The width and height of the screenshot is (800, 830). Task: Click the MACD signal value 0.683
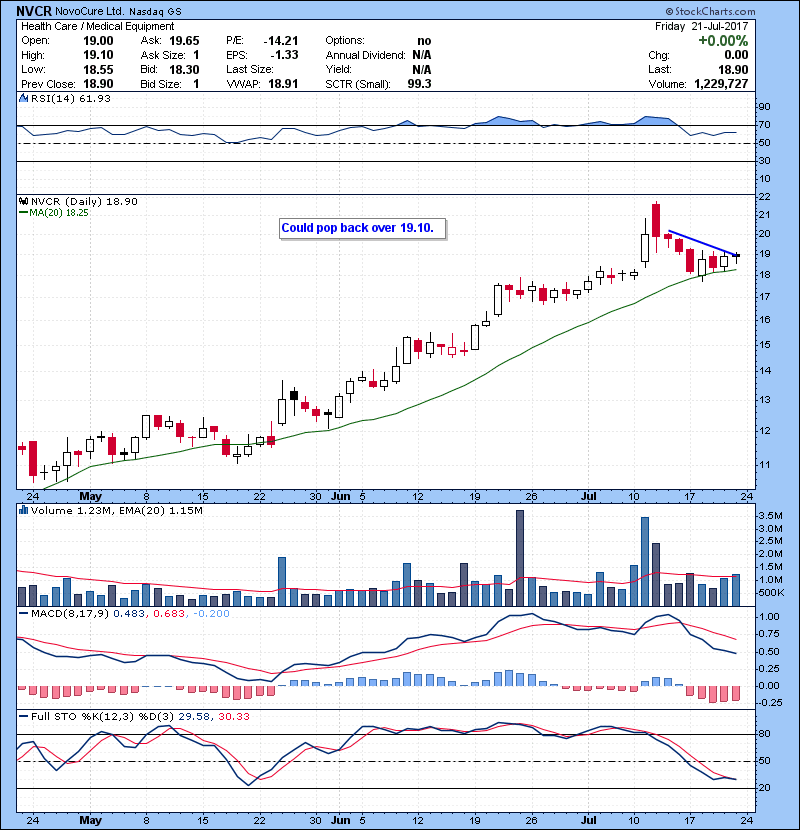(168, 614)
